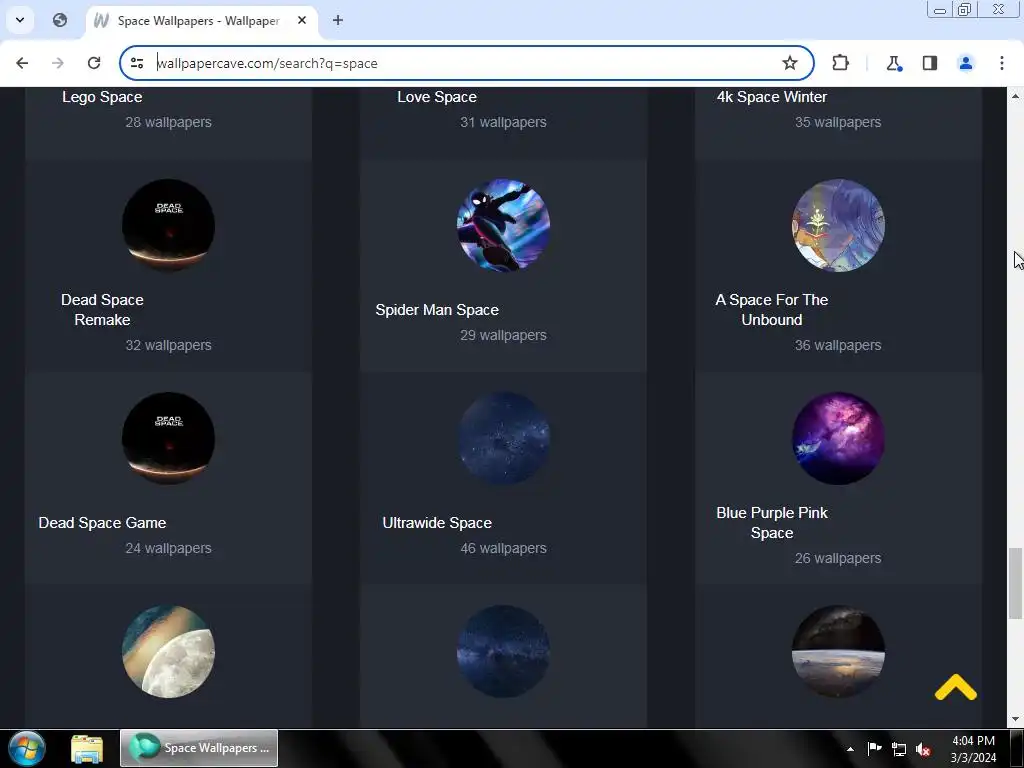Viewport: 1024px width, 768px height.
Task: Expand the tab search dropdown arrow
Action: 20,20
